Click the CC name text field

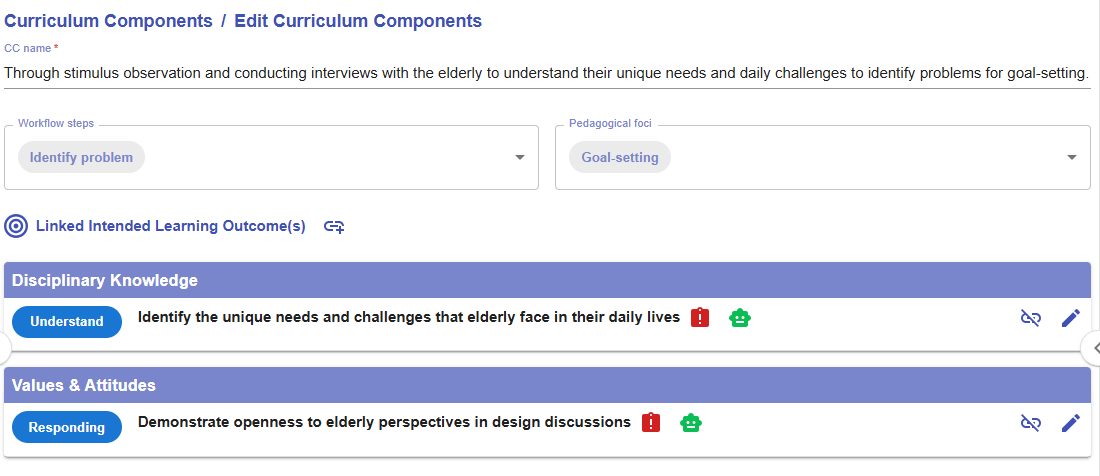coord(546,73)
